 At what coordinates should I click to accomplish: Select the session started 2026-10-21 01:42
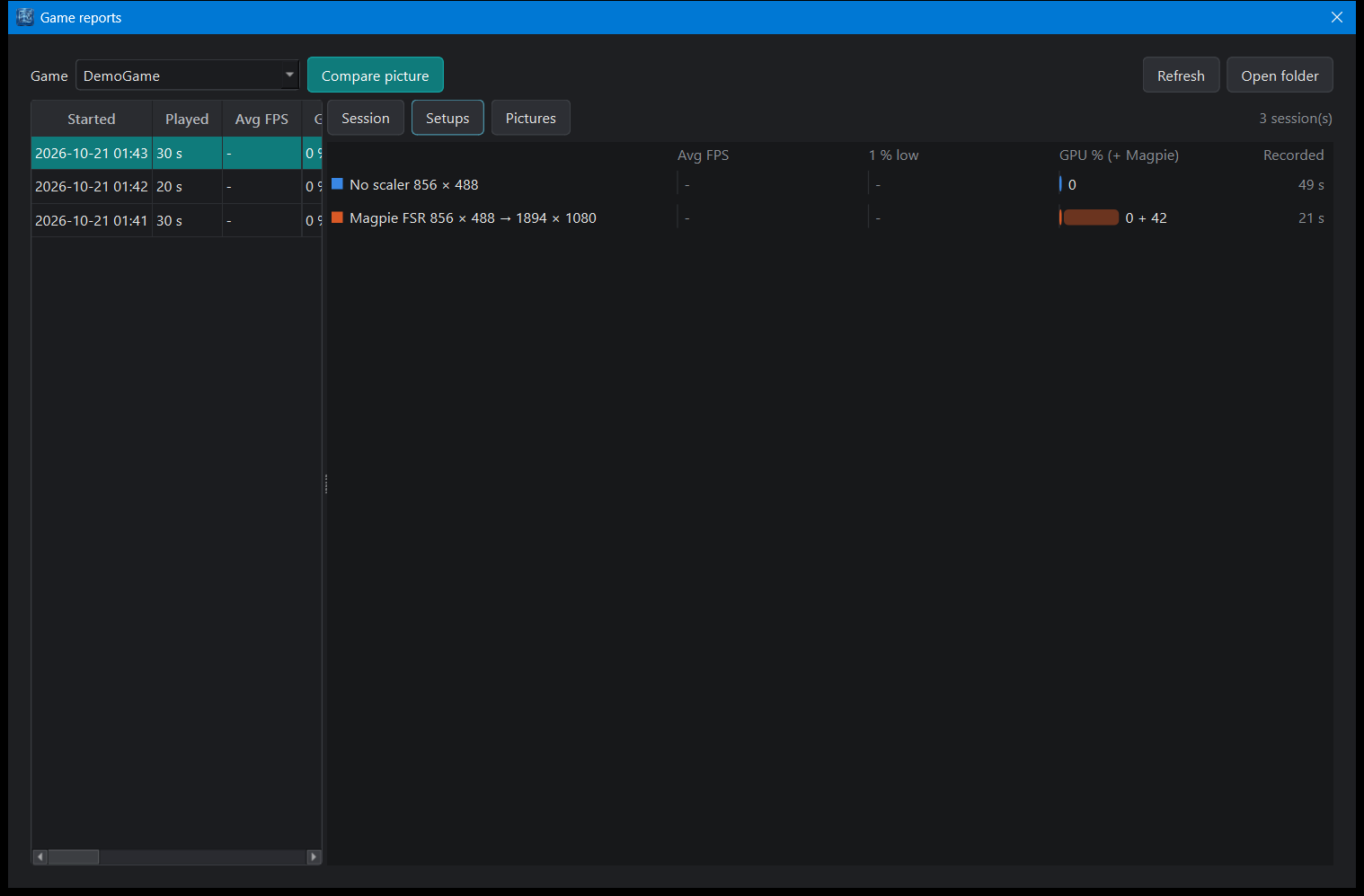point(177,186)
